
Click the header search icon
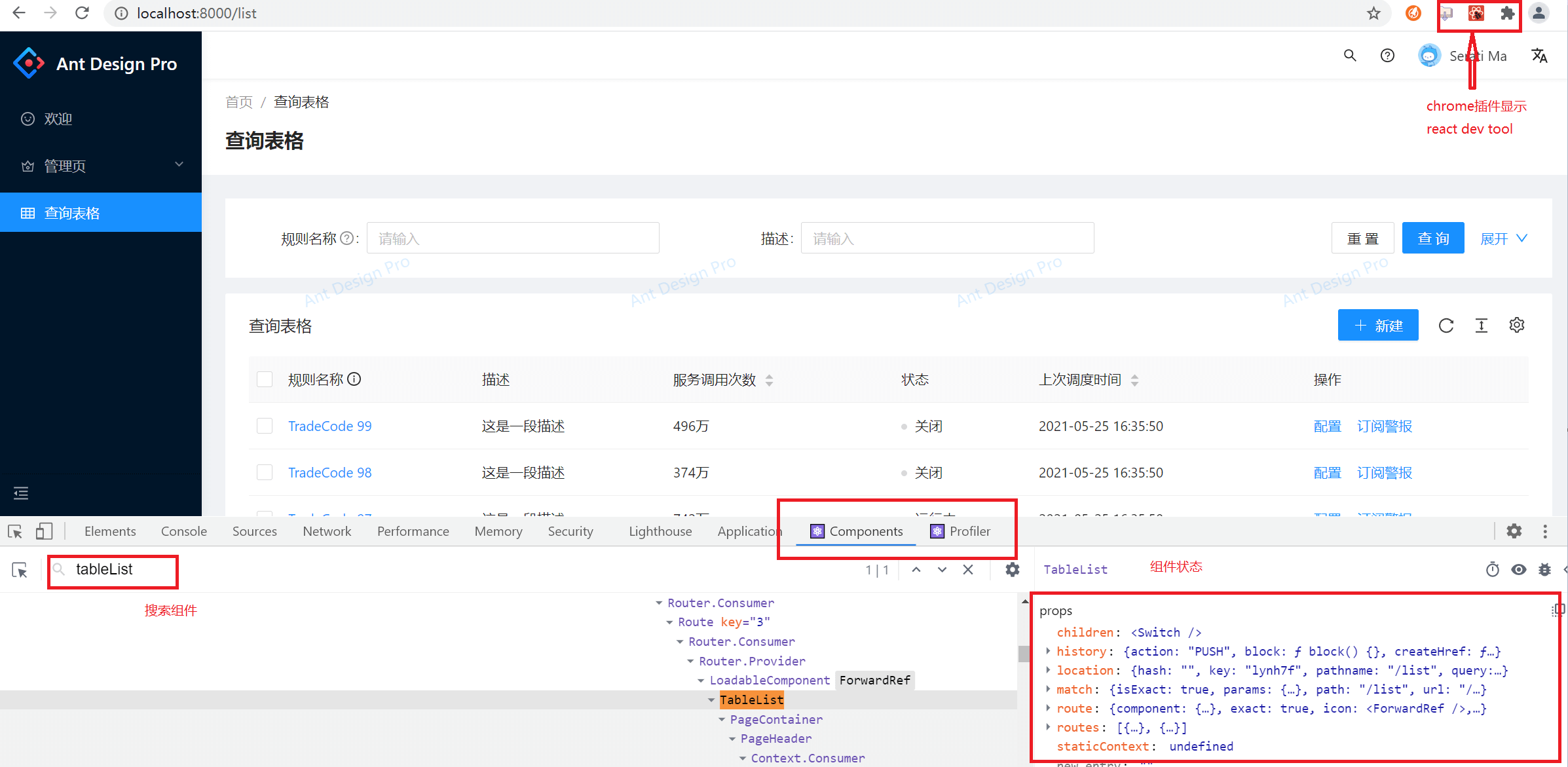coord(1350,56)
